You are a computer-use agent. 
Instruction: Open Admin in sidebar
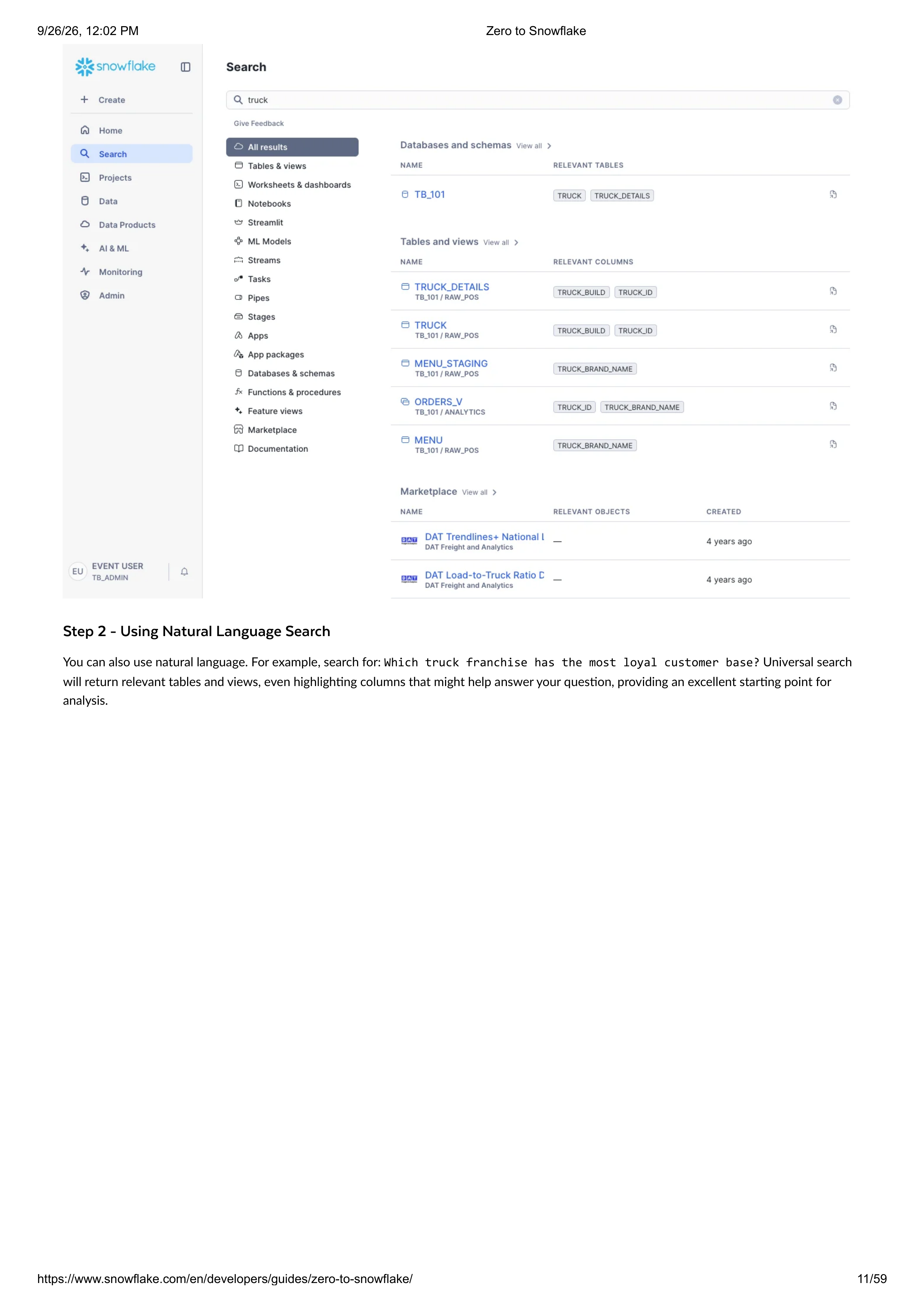(x=132, y=296)
